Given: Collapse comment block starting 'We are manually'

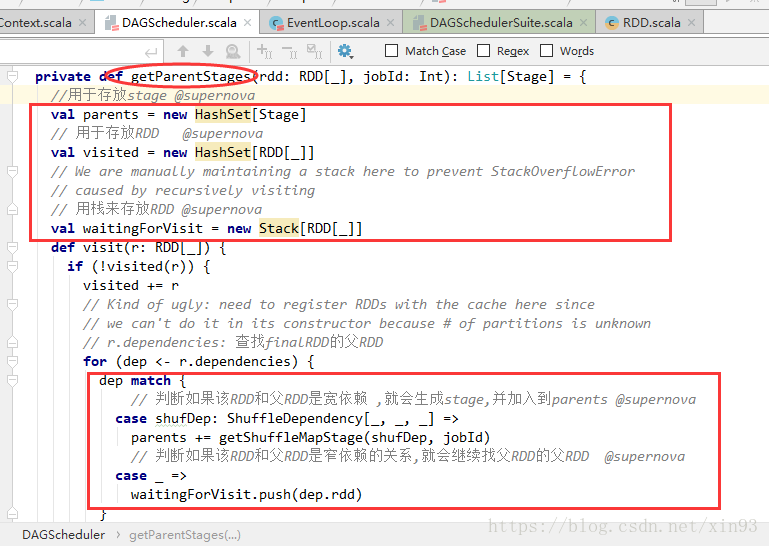Looking at the screenshot, I should pos(13,172).
